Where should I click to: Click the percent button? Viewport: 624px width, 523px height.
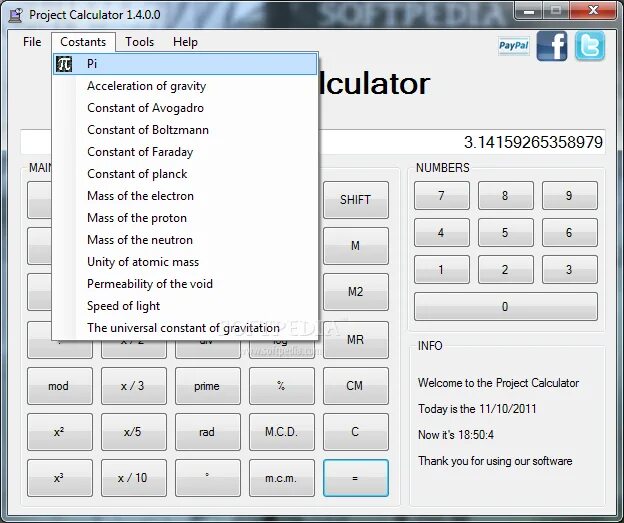[282, 386]
